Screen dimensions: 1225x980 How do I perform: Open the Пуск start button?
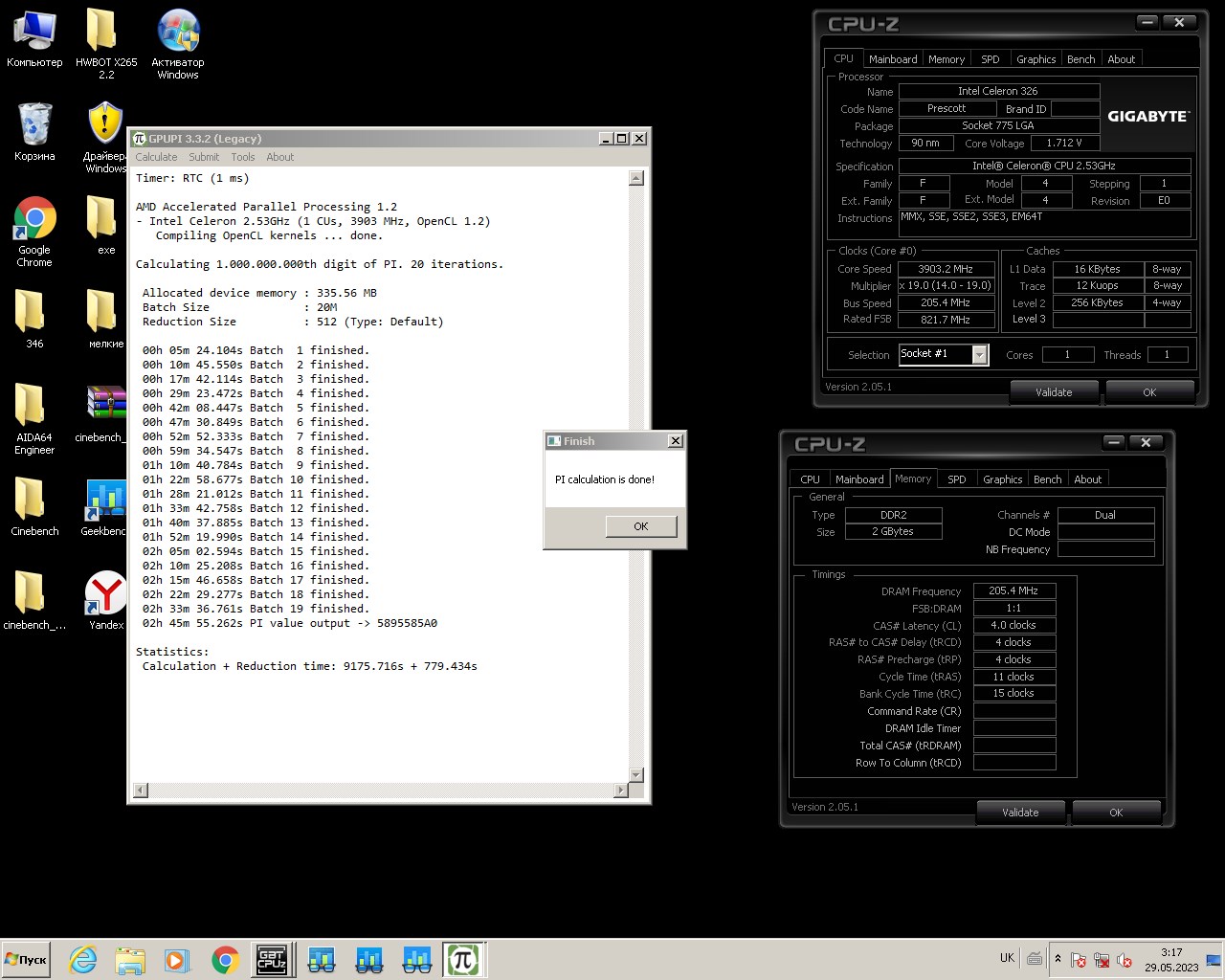[x=27, y=960]
